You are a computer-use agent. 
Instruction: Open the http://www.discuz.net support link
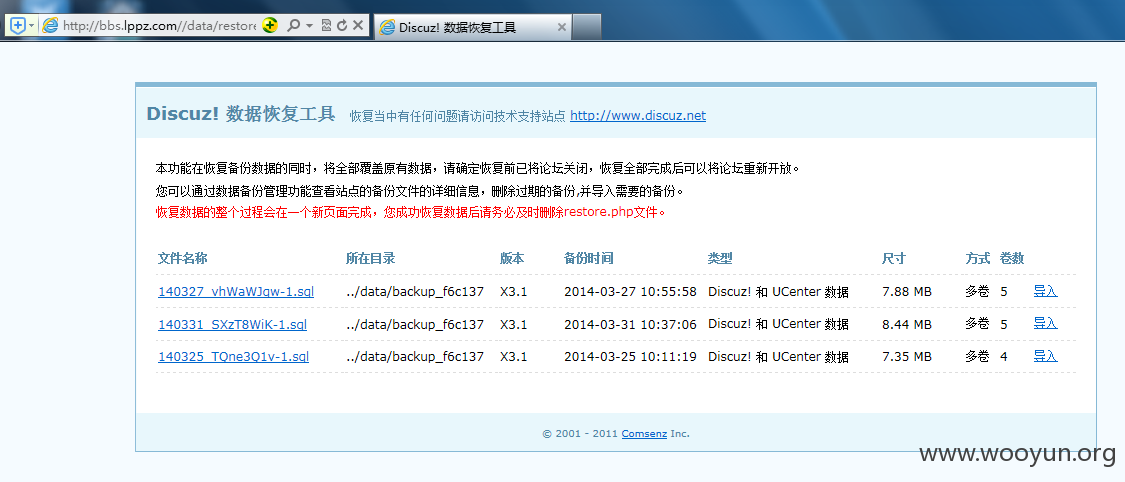coord(638,115)
